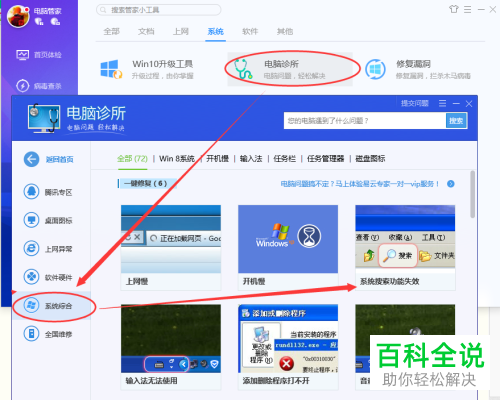Open the 电脑诊所 stethoscope tool
This screenshot has height=400, width=500.
point(243,69)
